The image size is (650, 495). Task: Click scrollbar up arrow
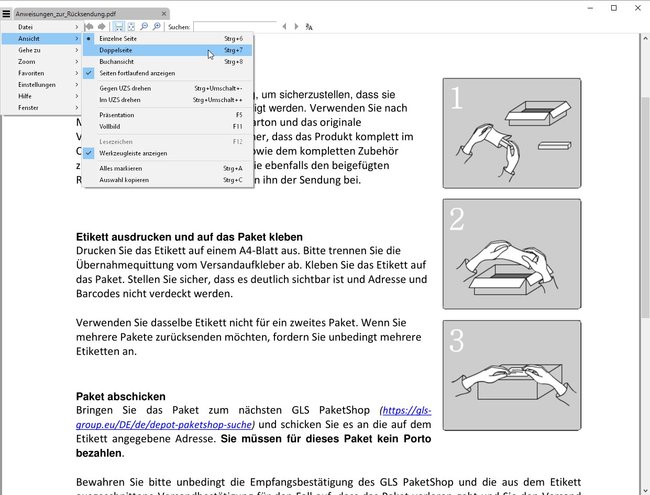[645, 39]
